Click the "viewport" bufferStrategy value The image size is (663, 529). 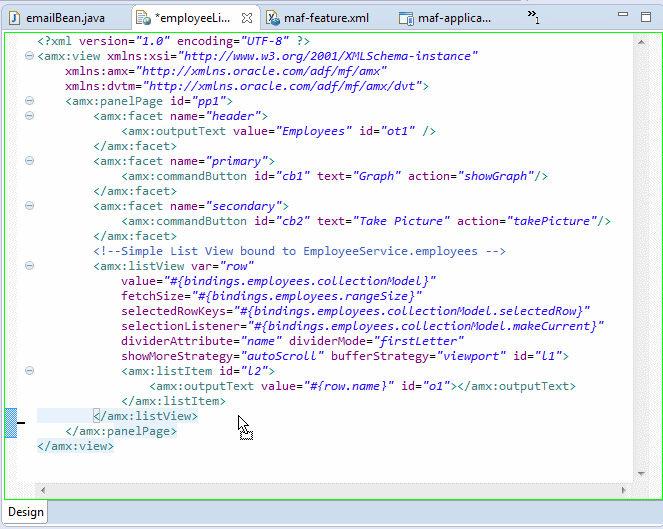[x=471, y=356]
